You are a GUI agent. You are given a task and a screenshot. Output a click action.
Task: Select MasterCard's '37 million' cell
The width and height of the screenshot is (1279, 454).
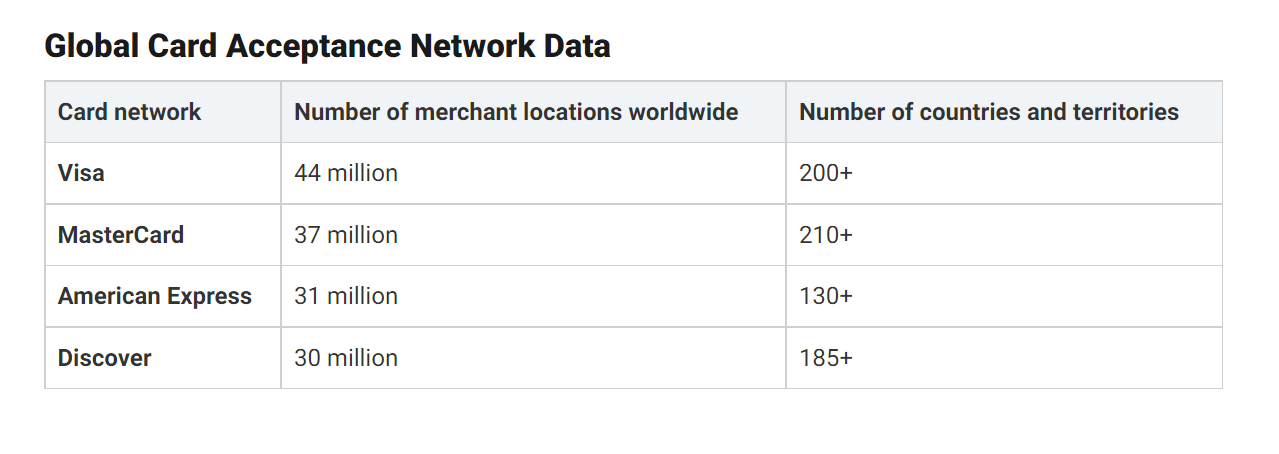pos(346,235)
